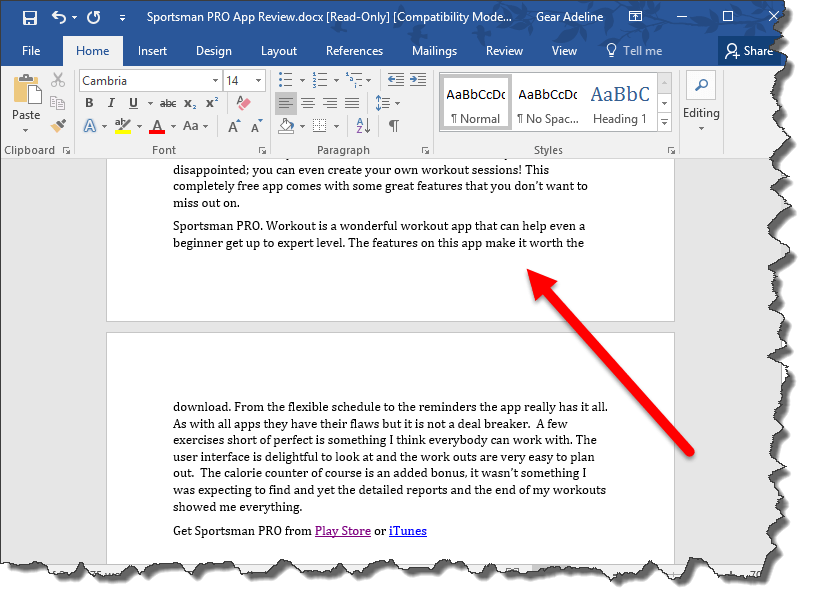Toggle Superscript formatting
813x602 pixels.
(x=212, y=103)
